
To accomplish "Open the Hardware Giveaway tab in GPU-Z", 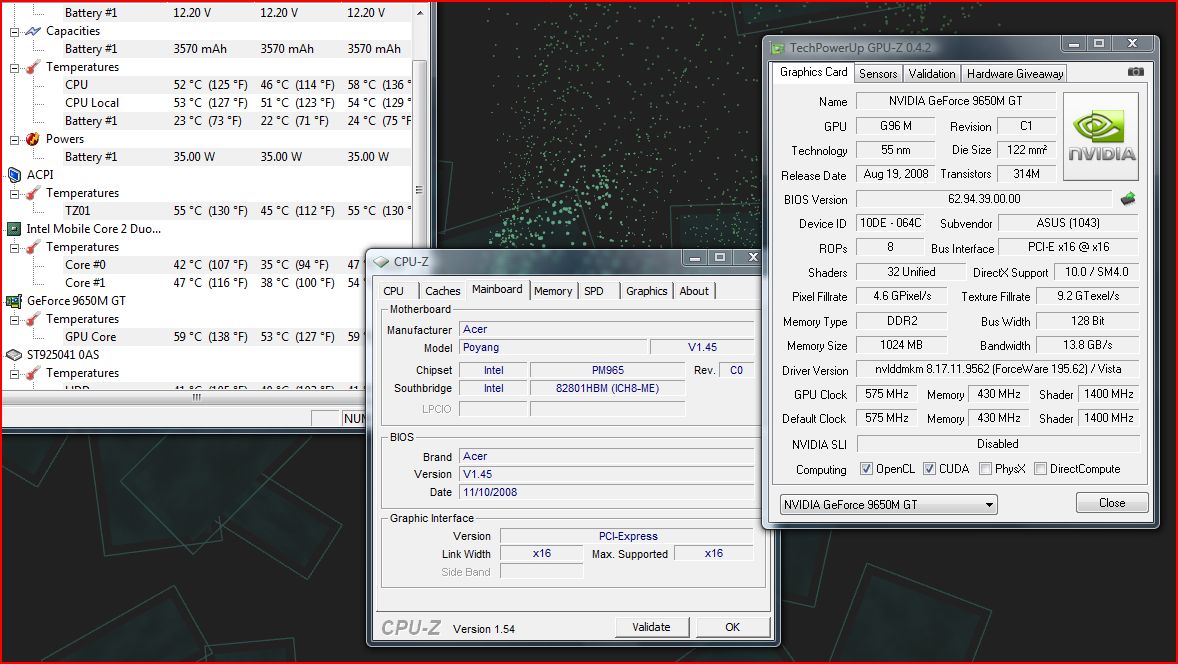I will [x=1015, y=74].
